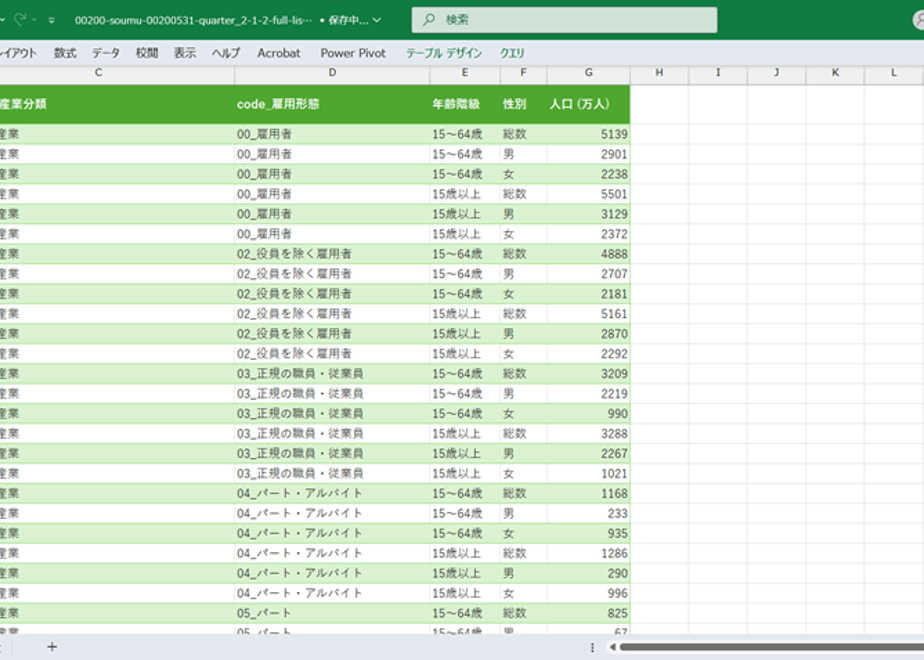
Task: Switch to the 校閲 tab
Action: (147, 53)
